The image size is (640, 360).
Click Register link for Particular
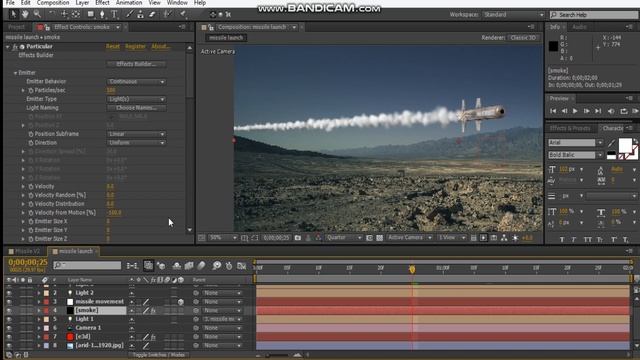pos(135,47)
